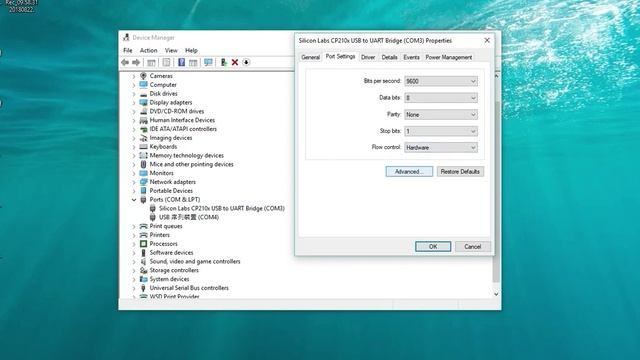Switch to the Events tab
This screenshot has height=360, width=640.
click(411, 58)
